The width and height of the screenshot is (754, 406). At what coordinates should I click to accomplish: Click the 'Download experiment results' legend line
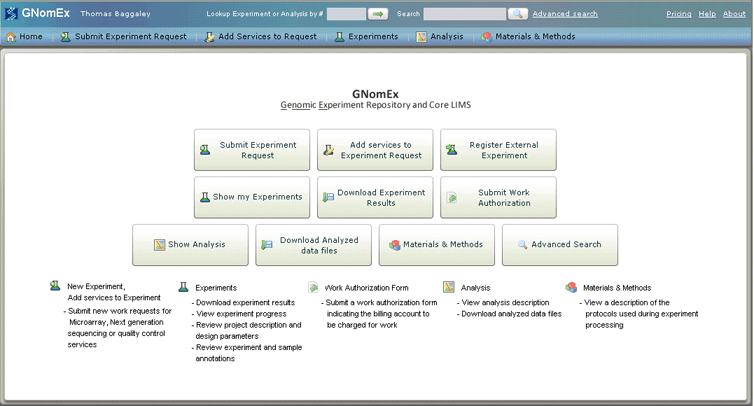tap(243, 303)
